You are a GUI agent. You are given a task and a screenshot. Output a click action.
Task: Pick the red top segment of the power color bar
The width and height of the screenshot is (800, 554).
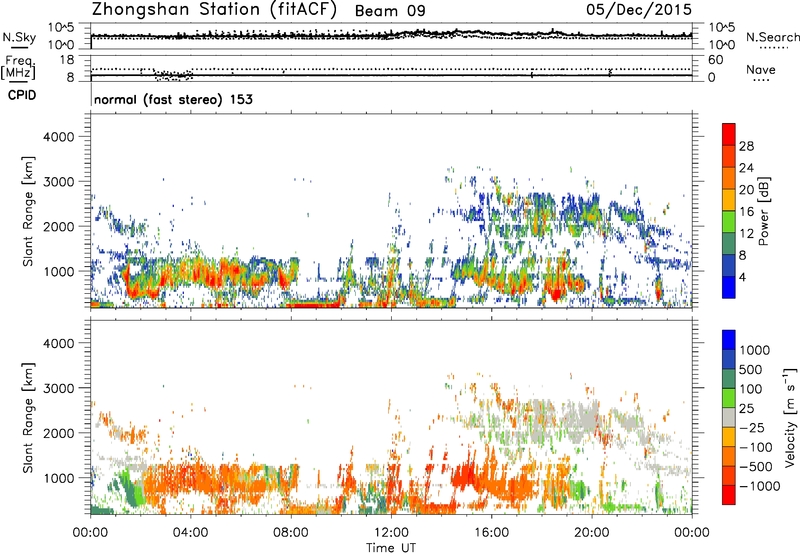point(729,134)
